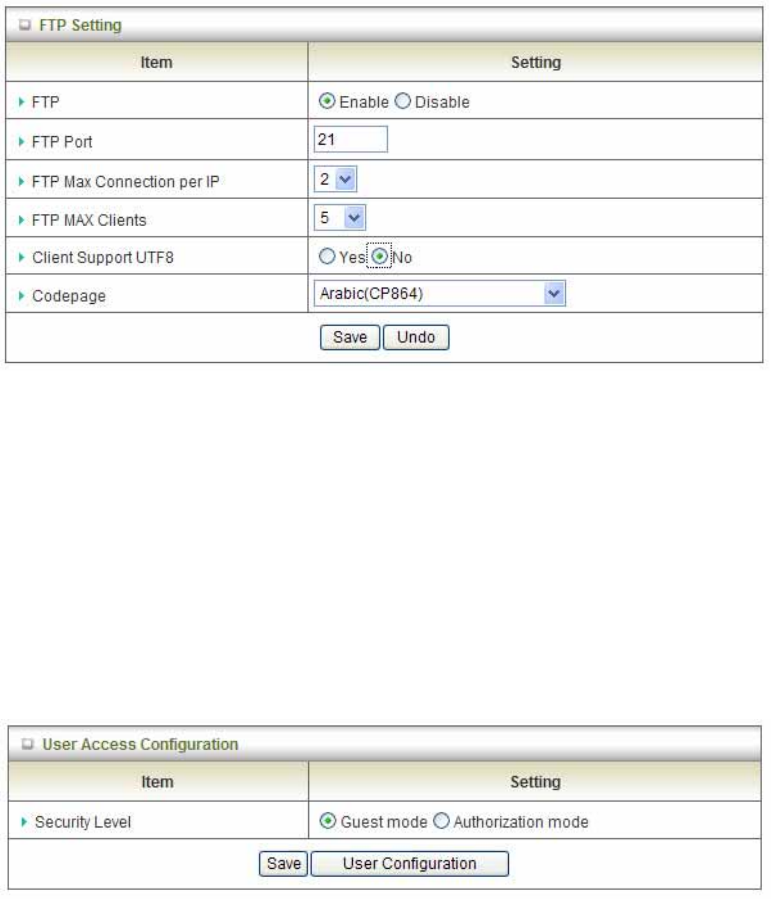Click the arrow bullet beside FTP Port
The image size is (771, 899).
pyautogui.click(x=22, y=142)
